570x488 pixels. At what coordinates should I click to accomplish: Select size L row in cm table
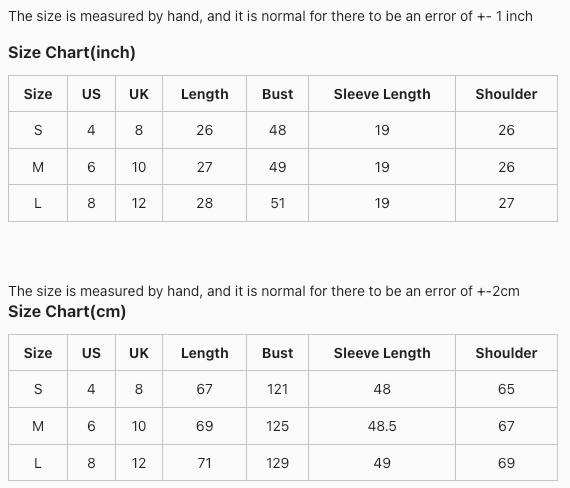[283, 463]
